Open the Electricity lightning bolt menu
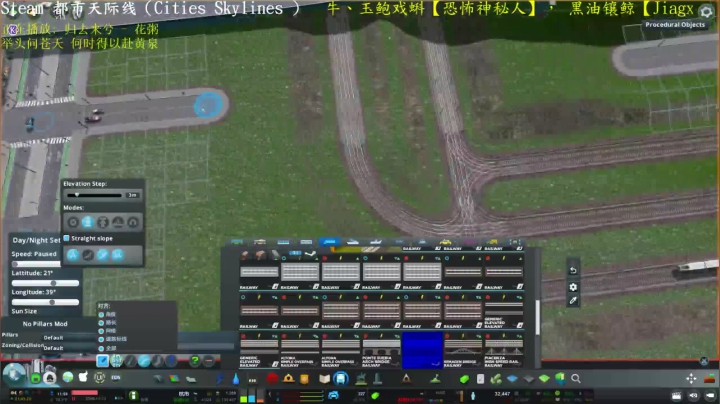720x404 pixels. click(x=220, y=379)
